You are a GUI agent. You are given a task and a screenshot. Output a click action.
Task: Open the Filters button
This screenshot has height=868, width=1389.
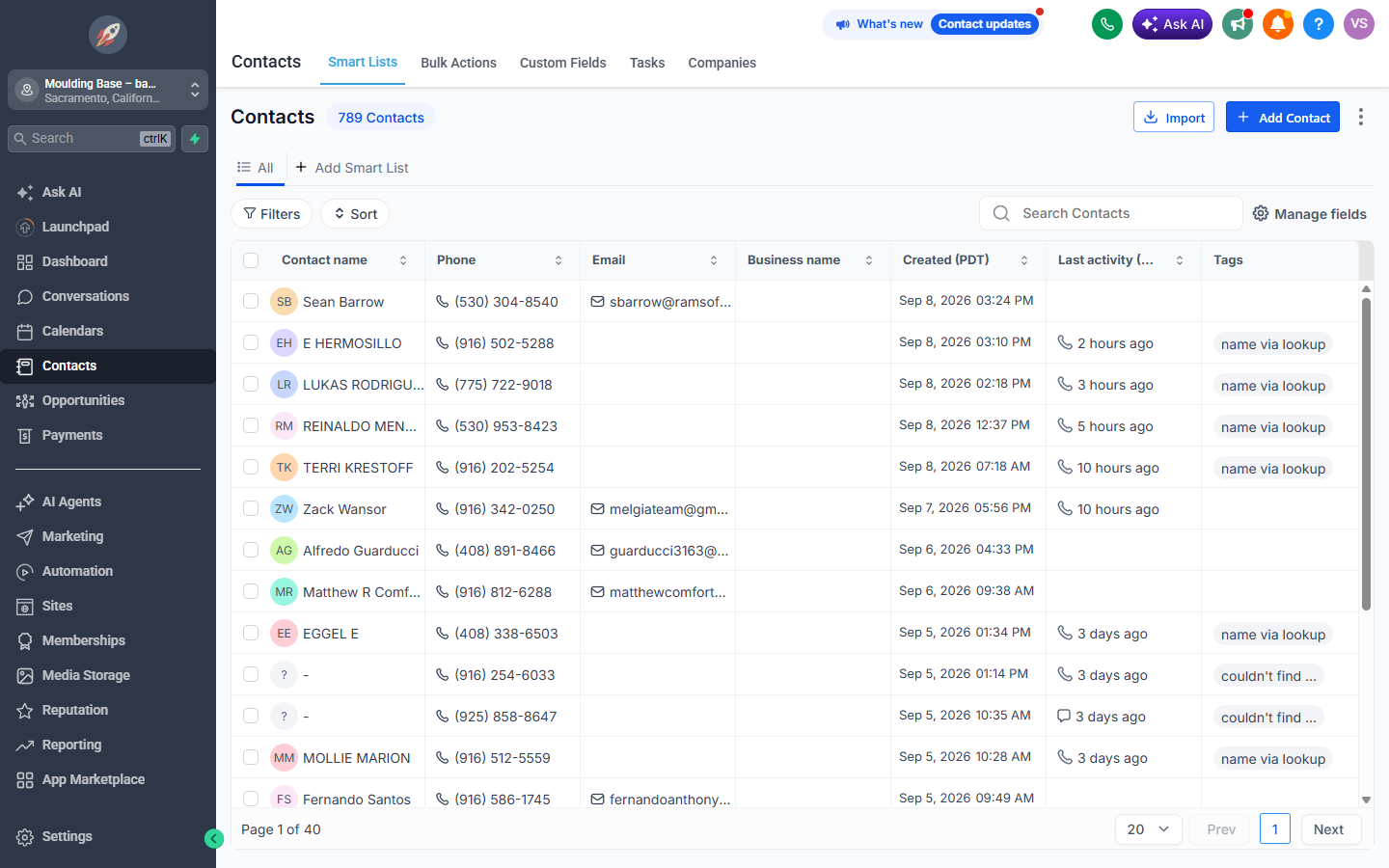point(271,214)
